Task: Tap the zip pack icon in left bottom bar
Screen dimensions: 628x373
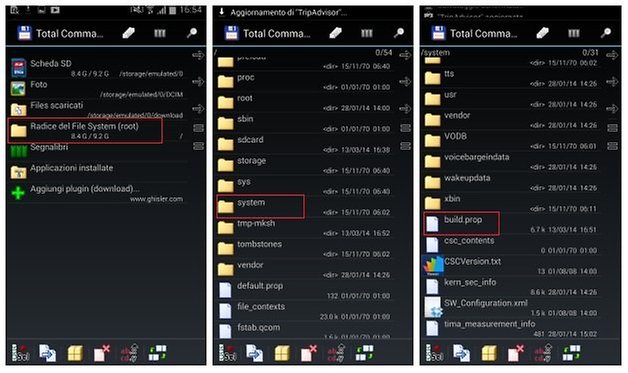Action: point(75,353)
